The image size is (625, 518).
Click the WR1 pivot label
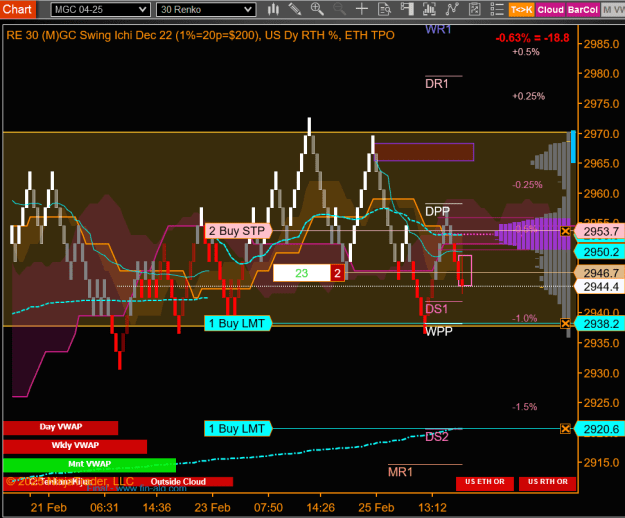[438, 29]
